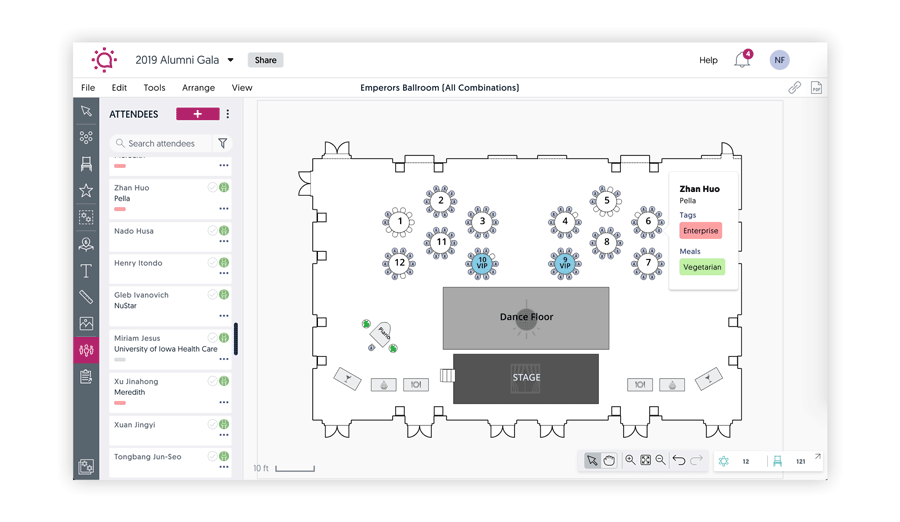The image size is (900, 522).
Task: Open the image insert tool
Action: point(86,323)
